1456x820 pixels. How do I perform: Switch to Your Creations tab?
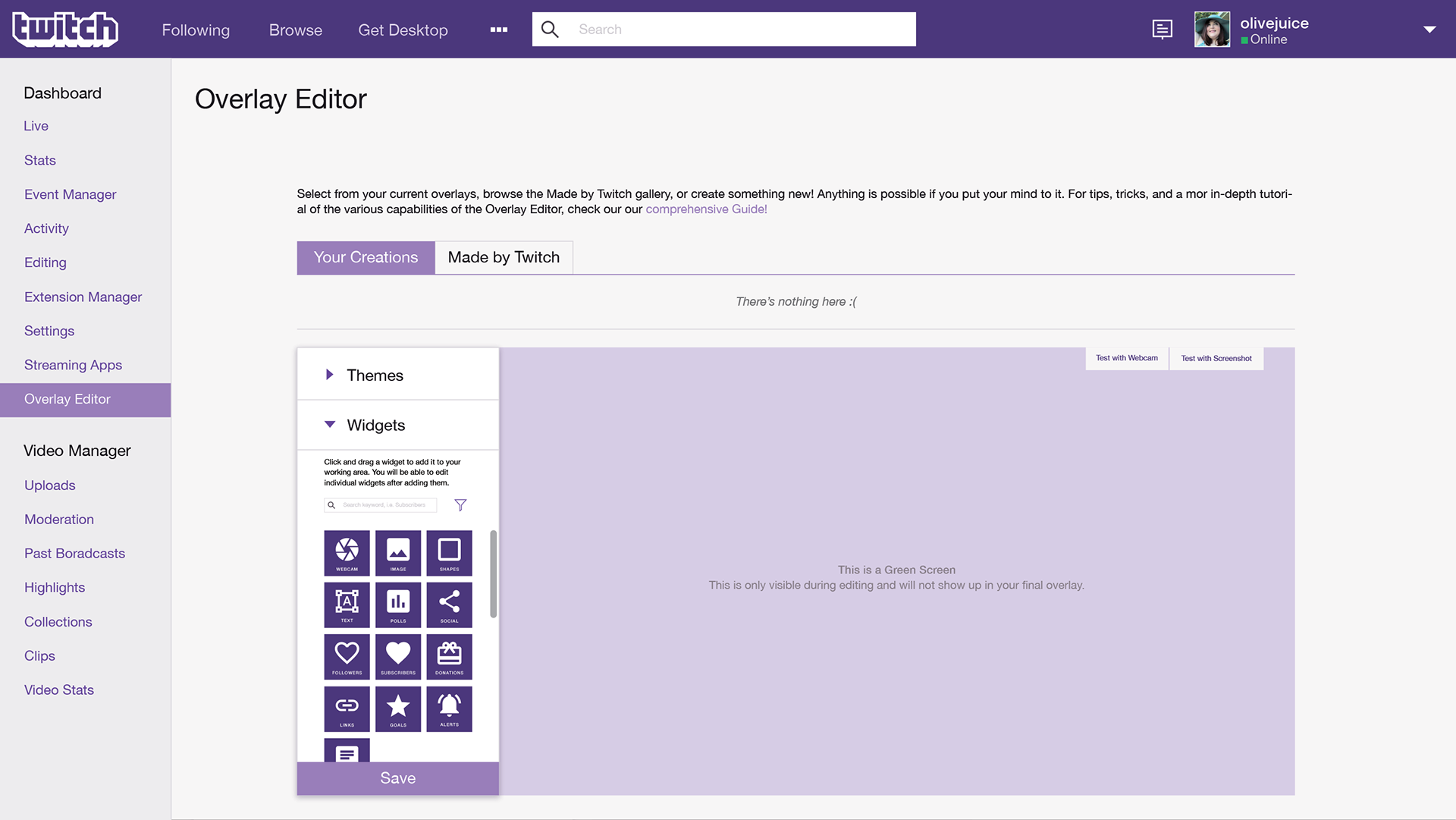tap(366, 258)
